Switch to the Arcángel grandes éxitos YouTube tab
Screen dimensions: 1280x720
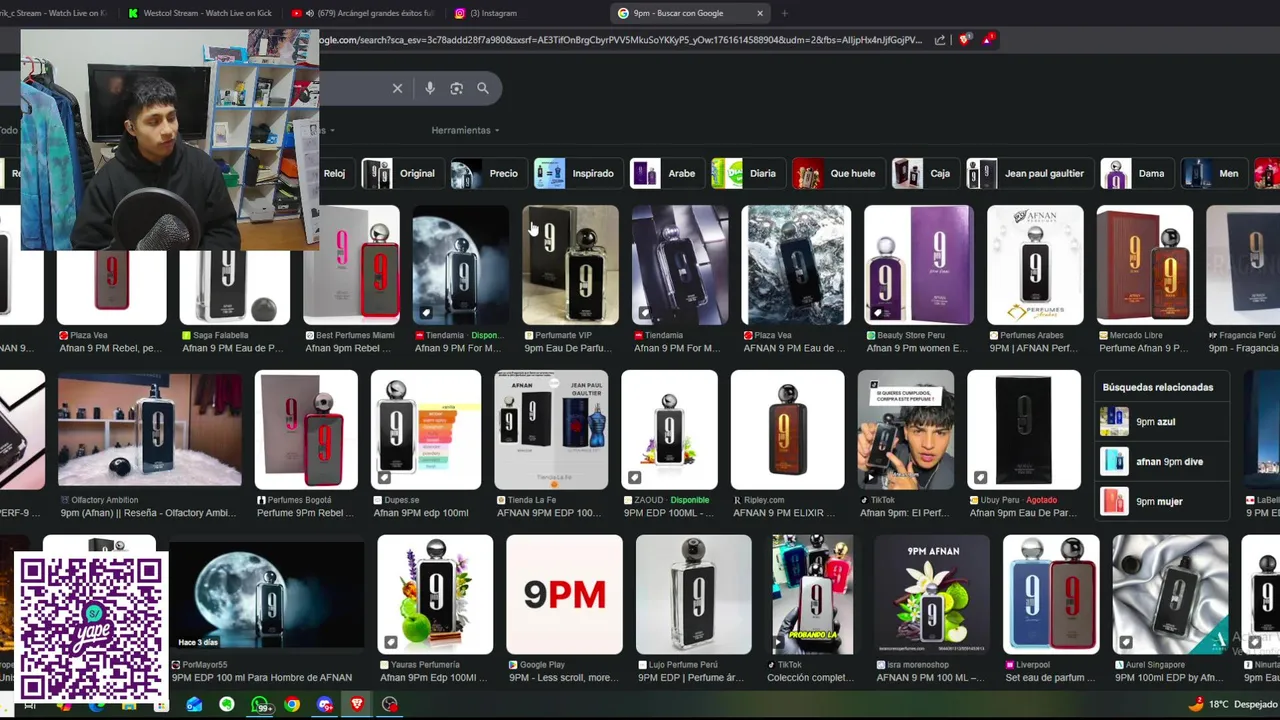click(x=363, y=13)
